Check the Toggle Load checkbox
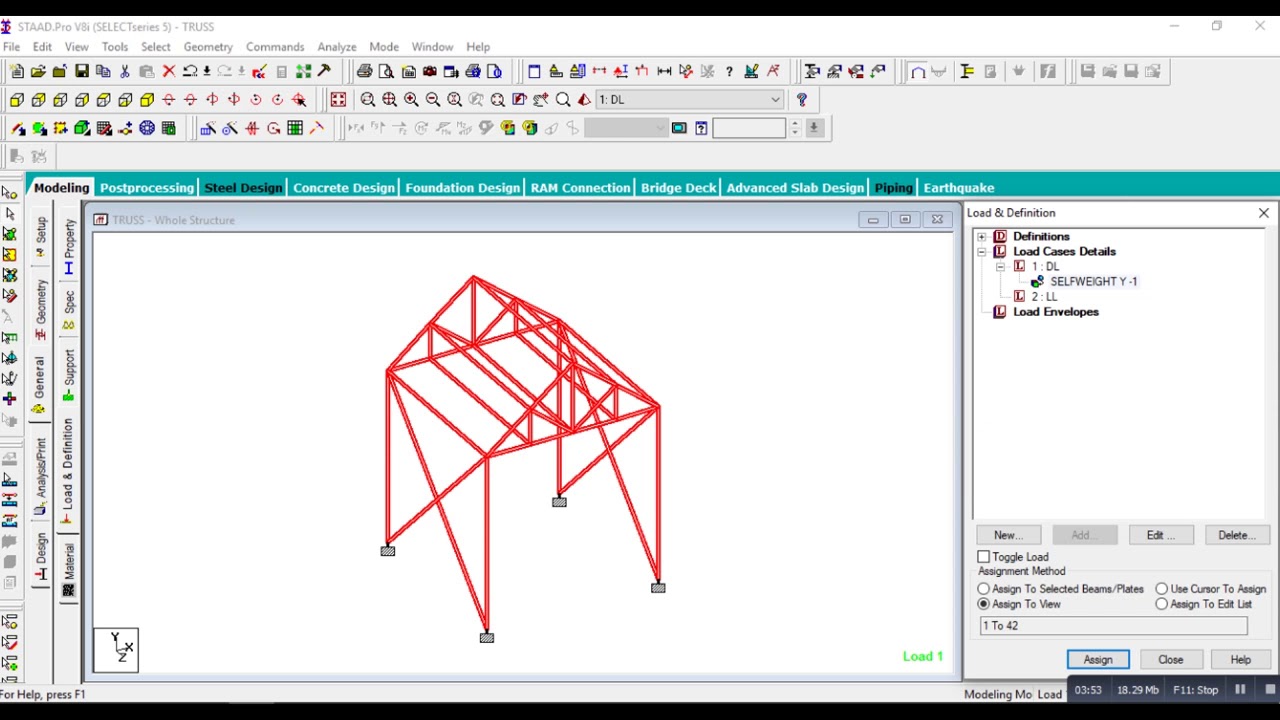This screenshot has height=720, width=1280. 984,557
